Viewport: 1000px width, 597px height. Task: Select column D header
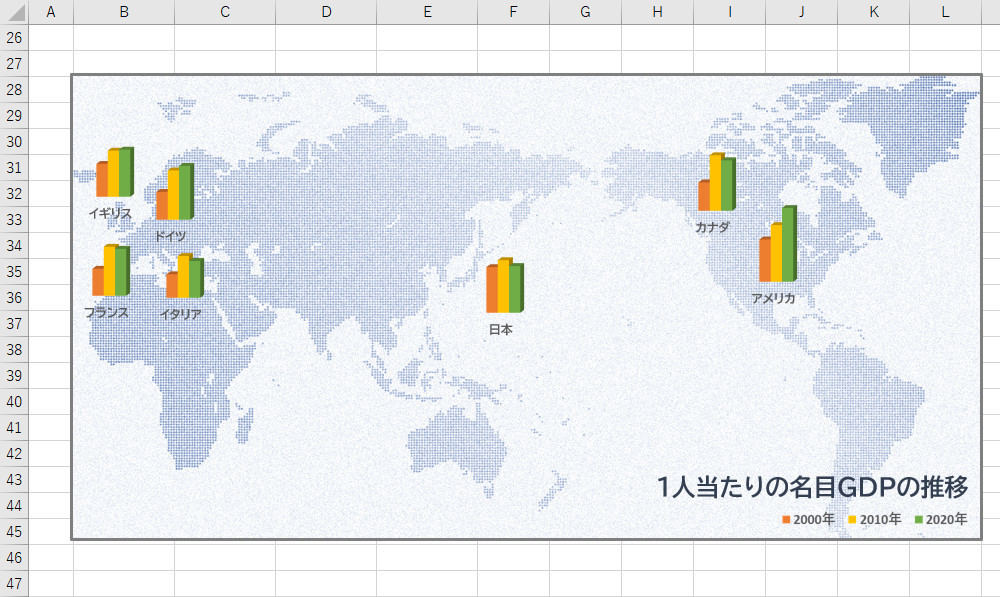326,12
